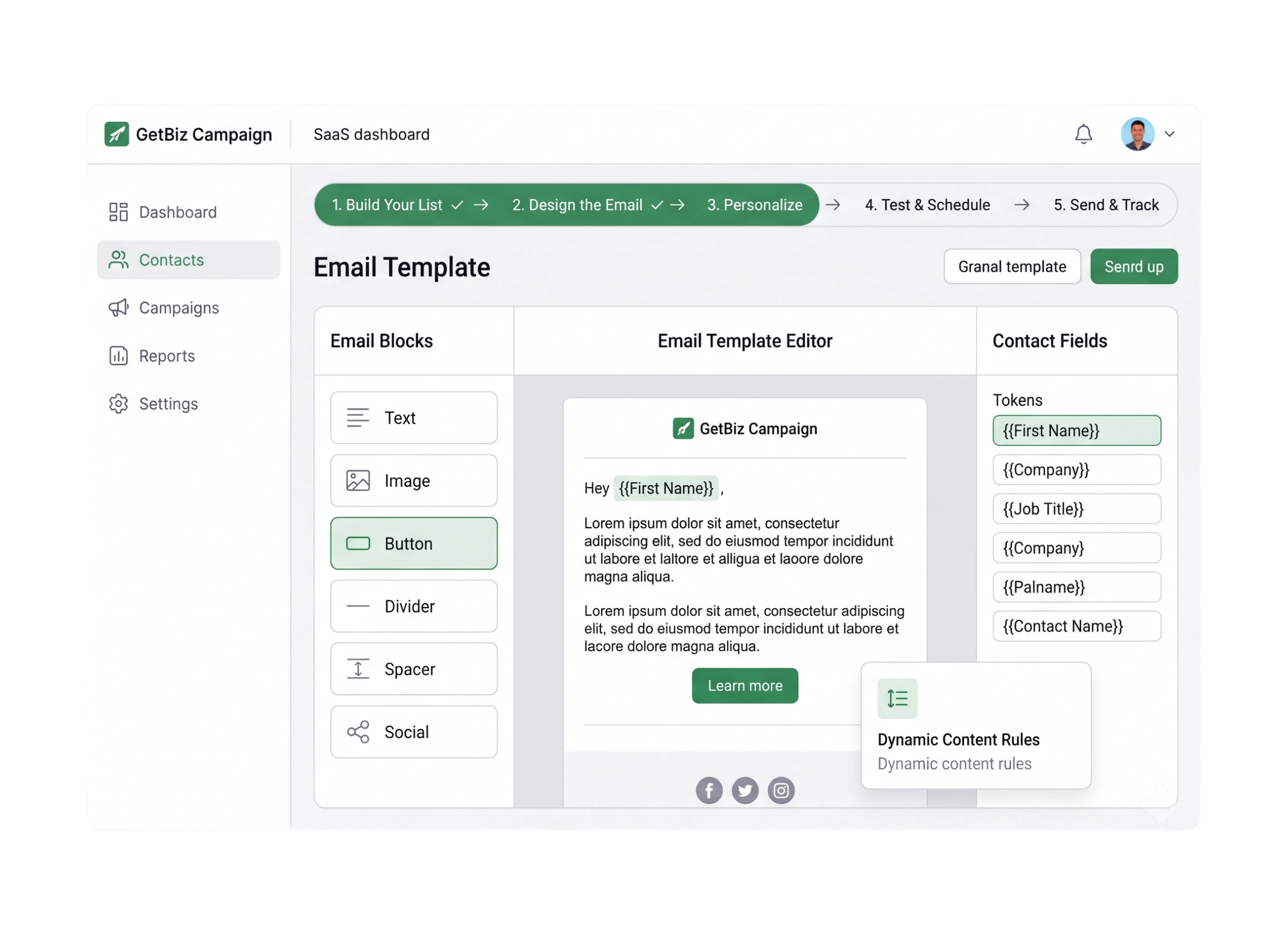Click second Lorem ipsum paragraph in editor

tap(744, 628)
